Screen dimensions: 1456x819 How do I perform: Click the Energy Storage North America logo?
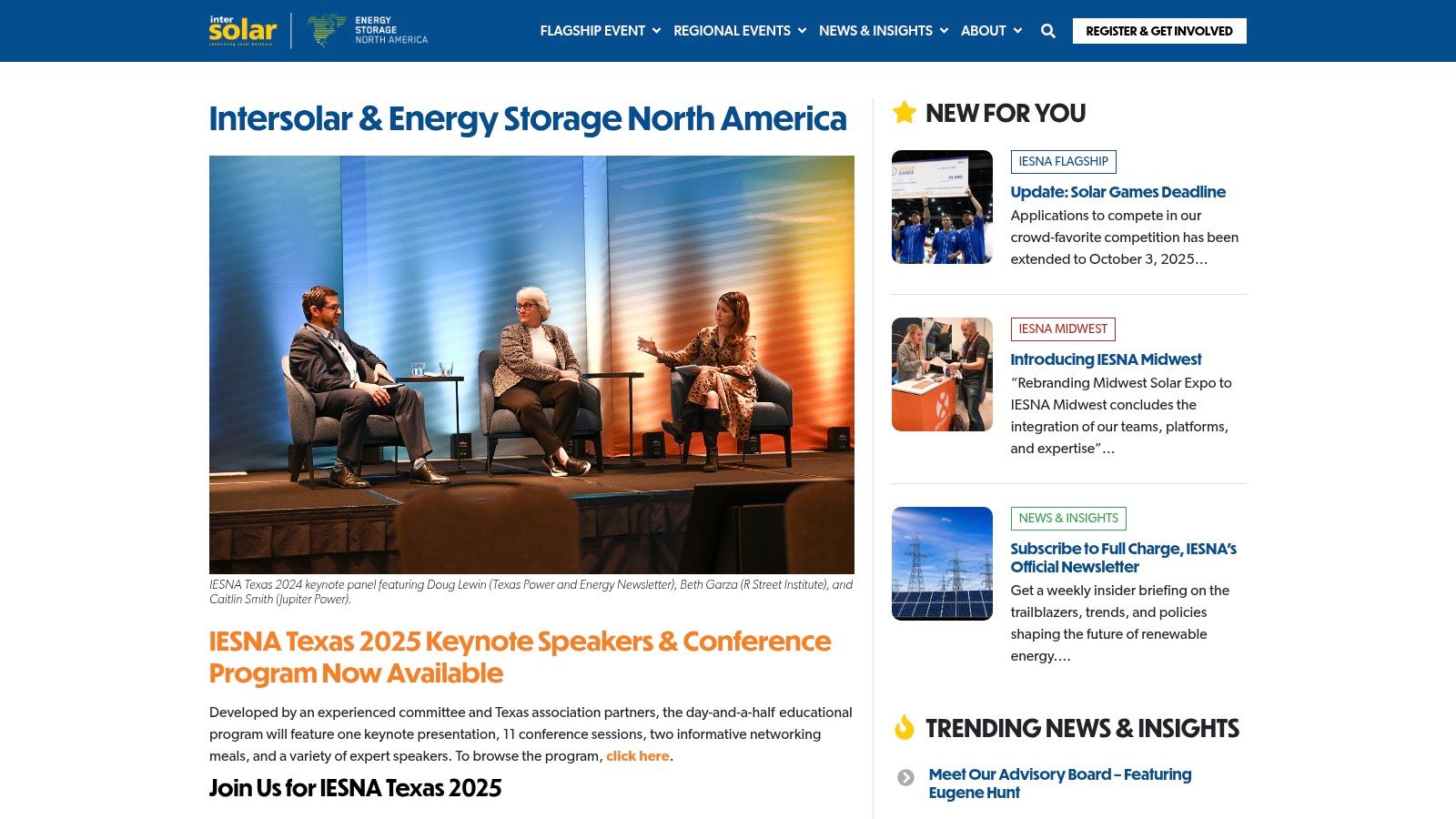pos(368,30)
